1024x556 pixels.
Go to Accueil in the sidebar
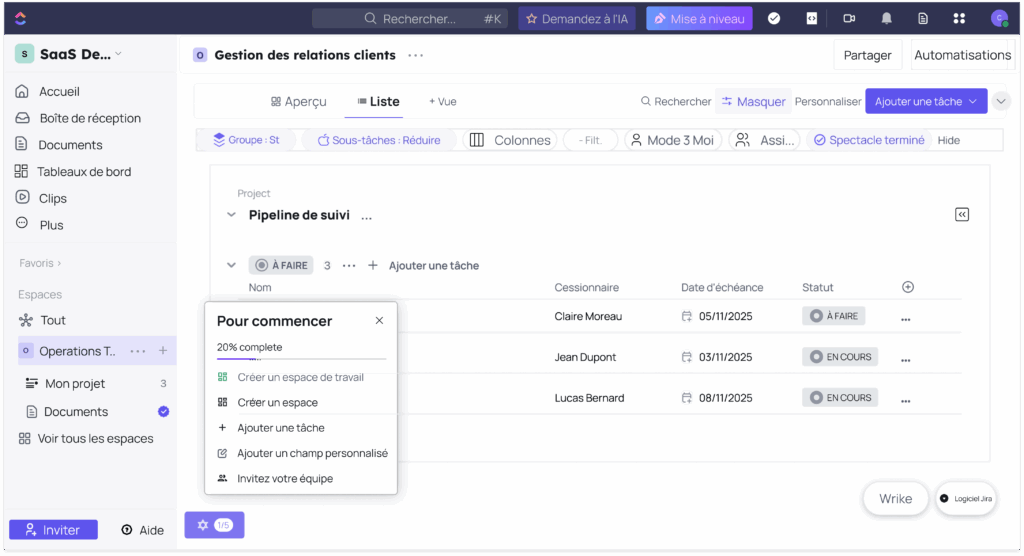coord(59,91)
